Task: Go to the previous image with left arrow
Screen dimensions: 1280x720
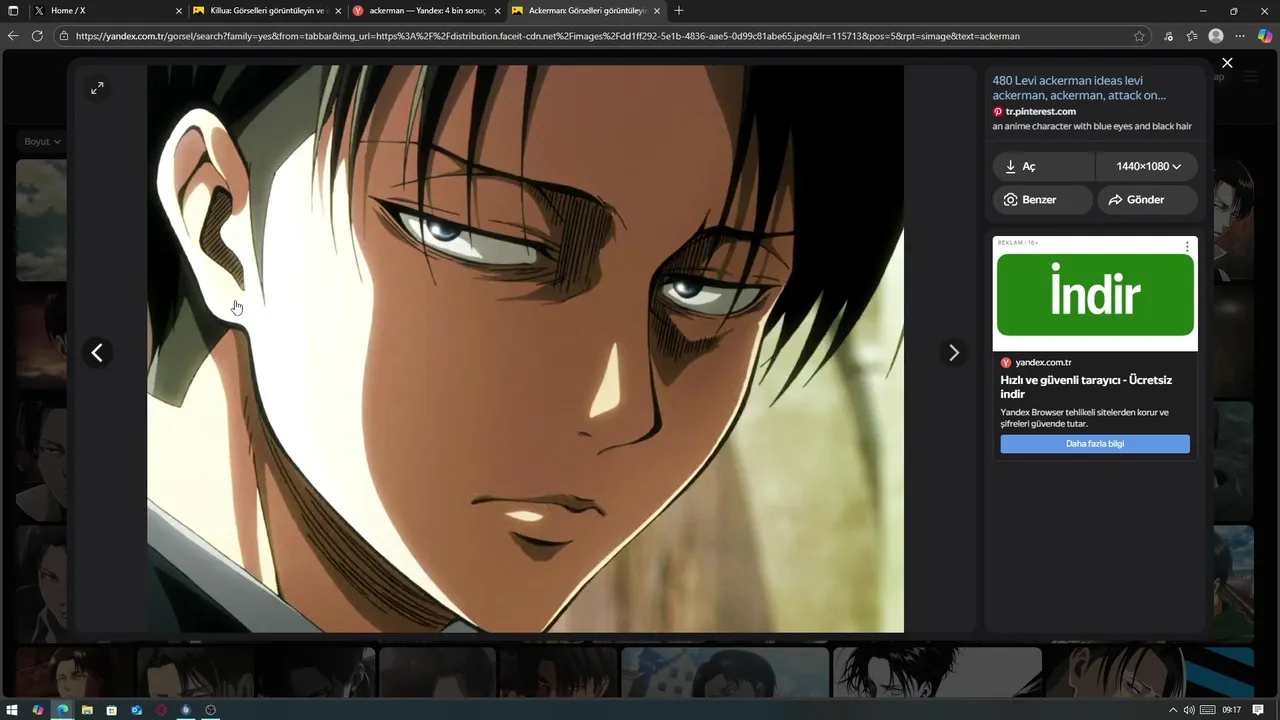Action: click(x=97, y=352)
